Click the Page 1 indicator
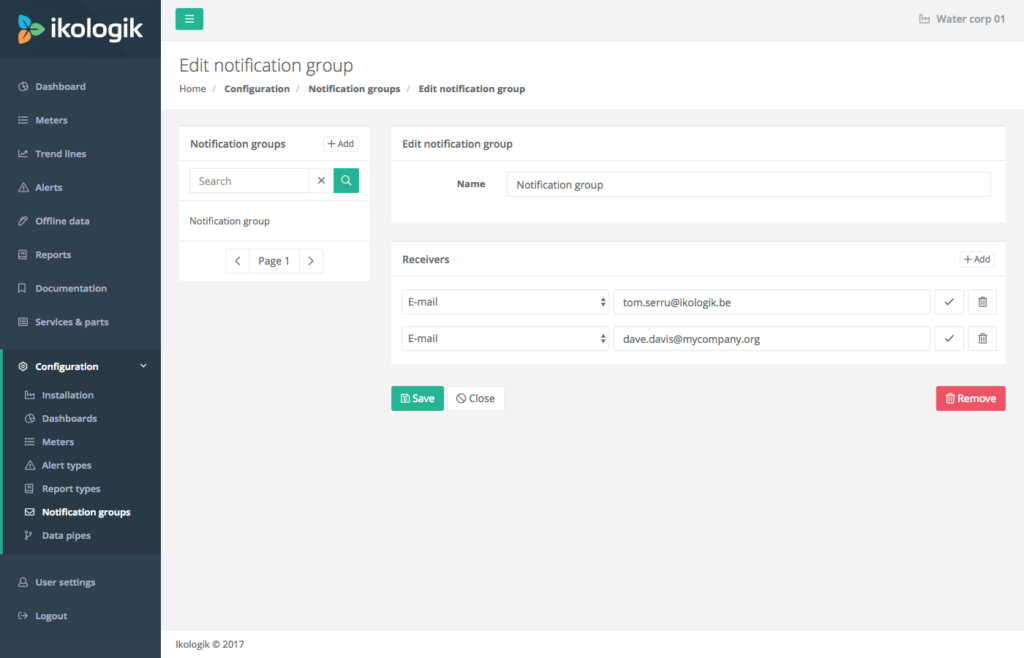Viewport: 1024px width, 658px height. [x=274, y=261]
